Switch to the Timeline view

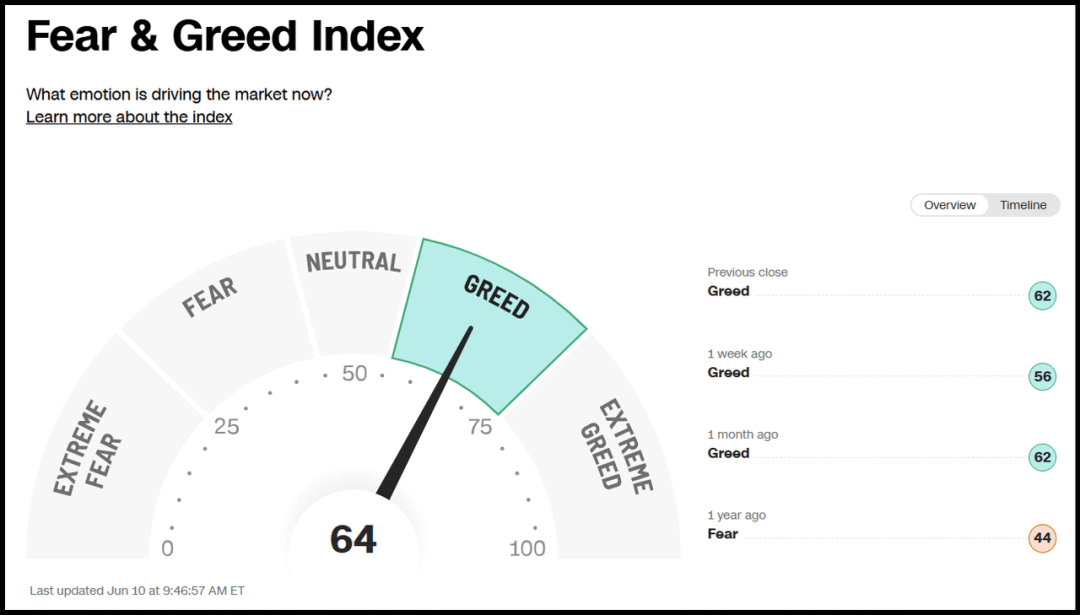pyautogui.click(x=1023, y=205)
